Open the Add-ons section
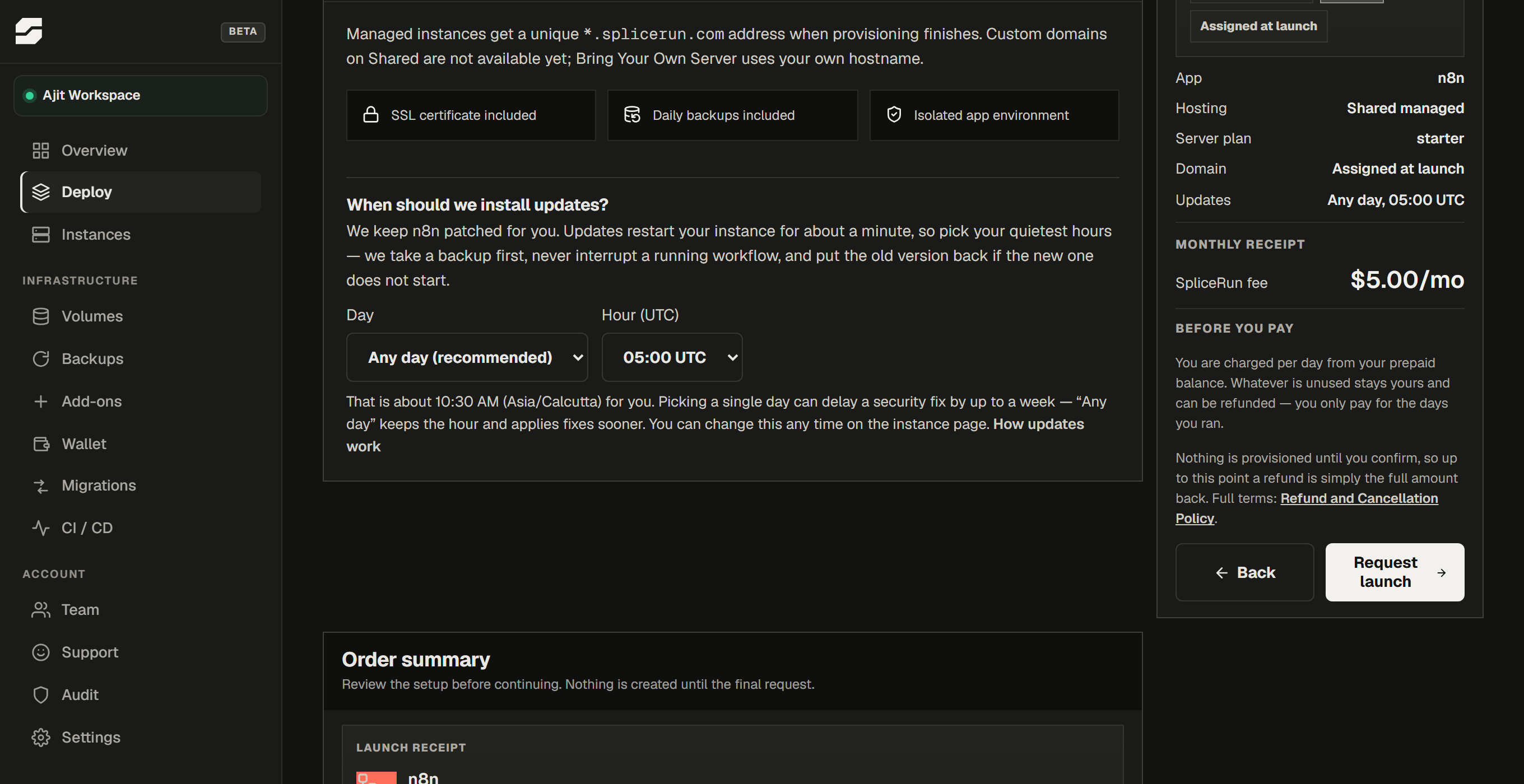1524x784 pixels. click(140, 402)
